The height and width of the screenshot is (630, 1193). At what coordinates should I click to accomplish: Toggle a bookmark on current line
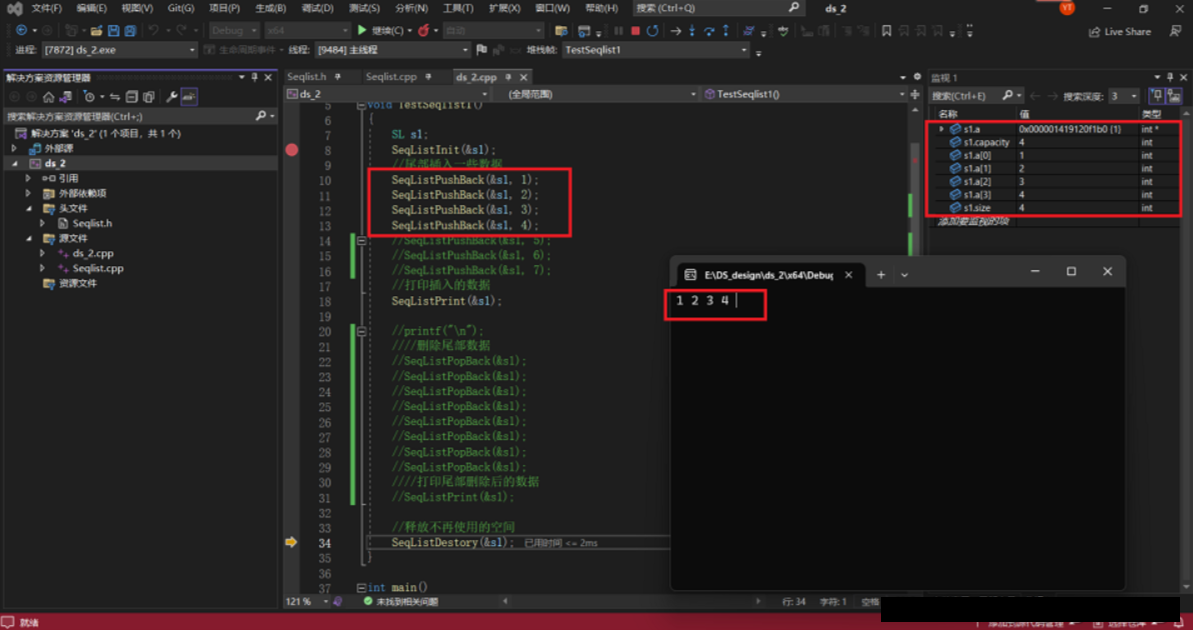886,30
